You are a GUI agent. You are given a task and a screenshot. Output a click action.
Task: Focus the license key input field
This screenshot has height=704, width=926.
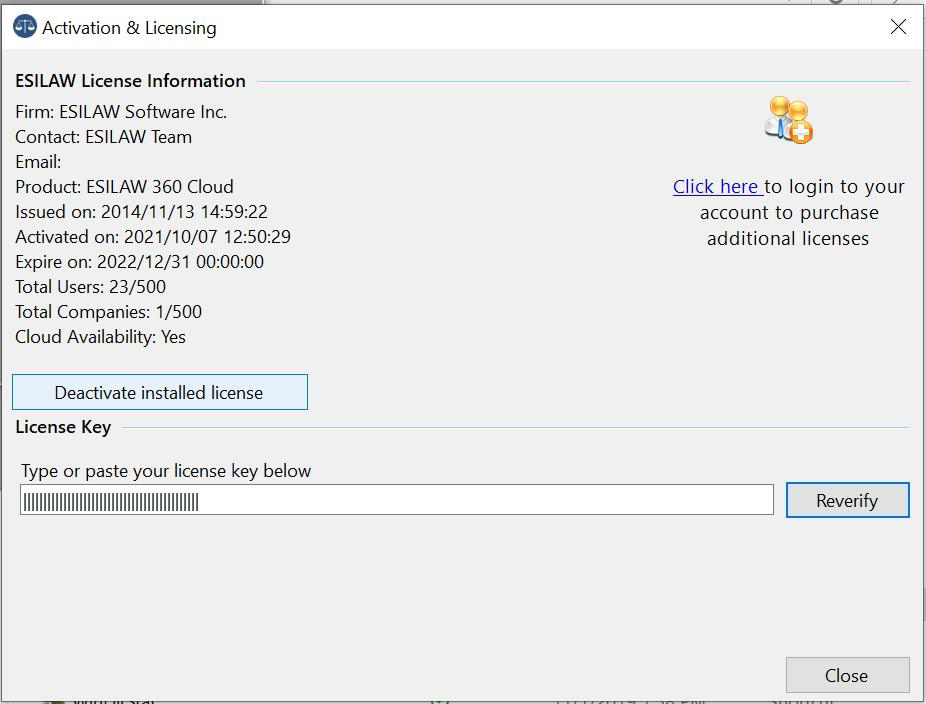[x=397, y=500]
